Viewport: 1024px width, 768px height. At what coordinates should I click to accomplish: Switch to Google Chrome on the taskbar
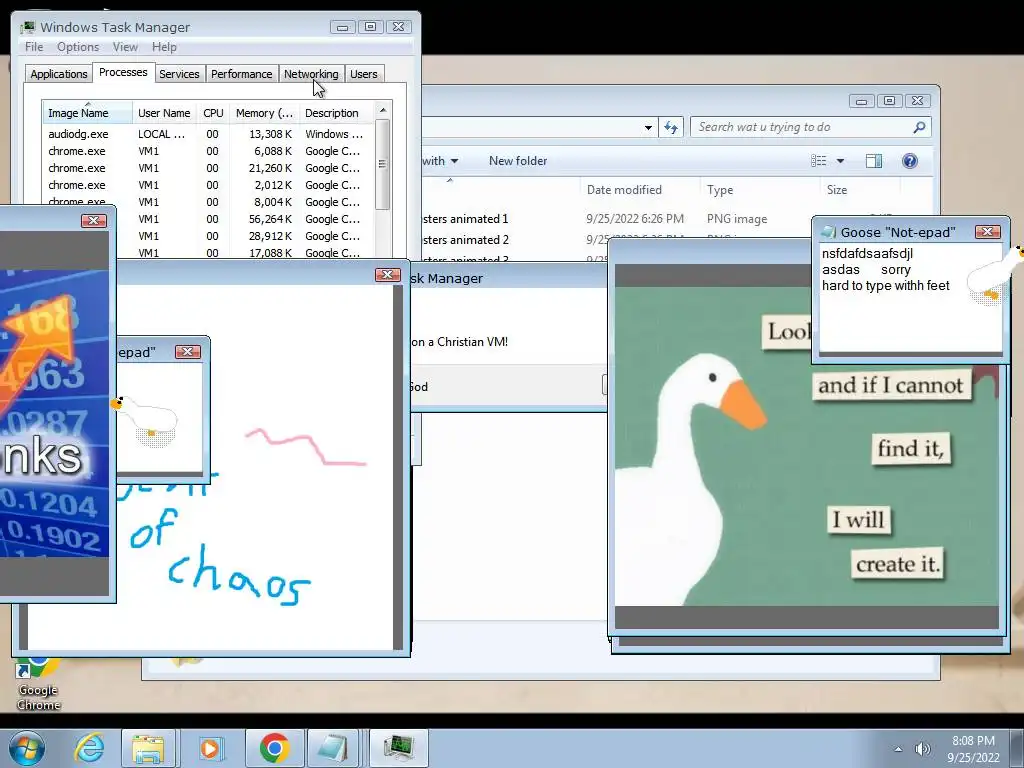274,748
